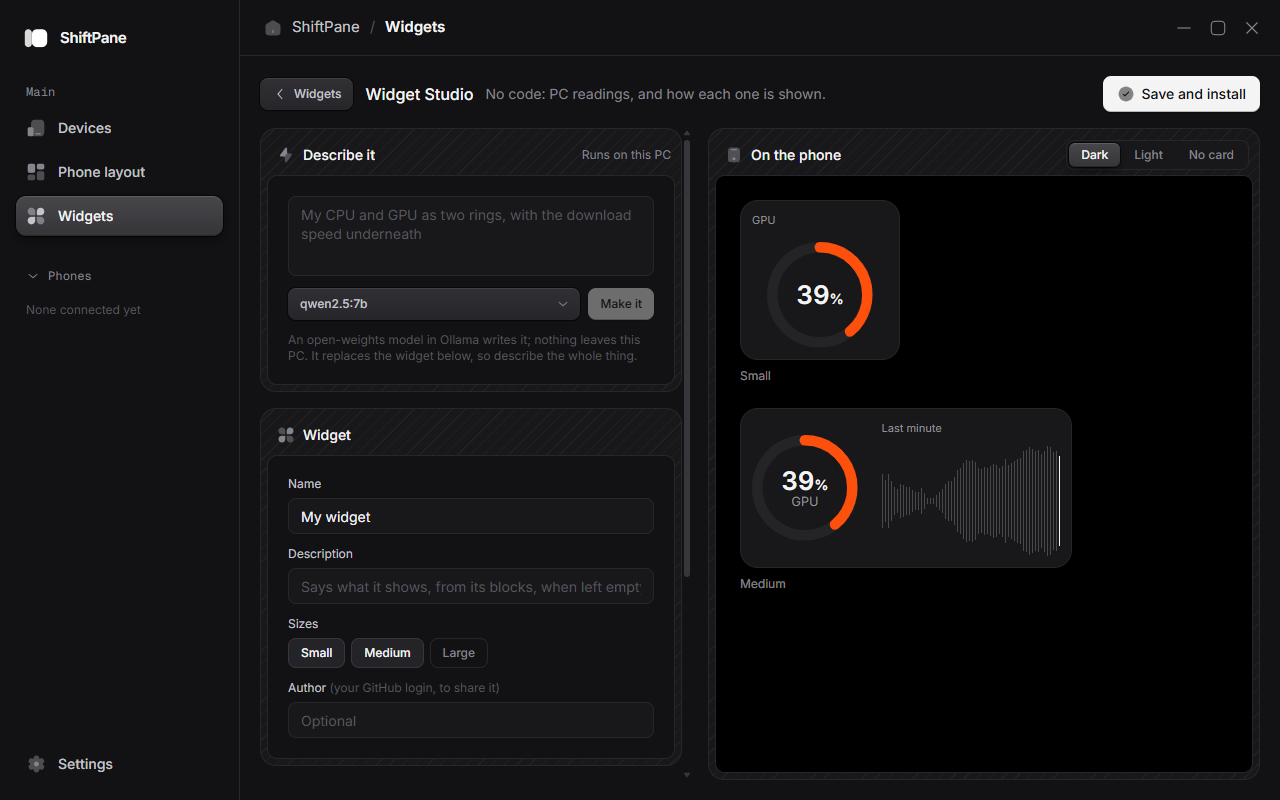Go back using the Widgets back button
Viewport: 1280px width, 800px height.
306,94
